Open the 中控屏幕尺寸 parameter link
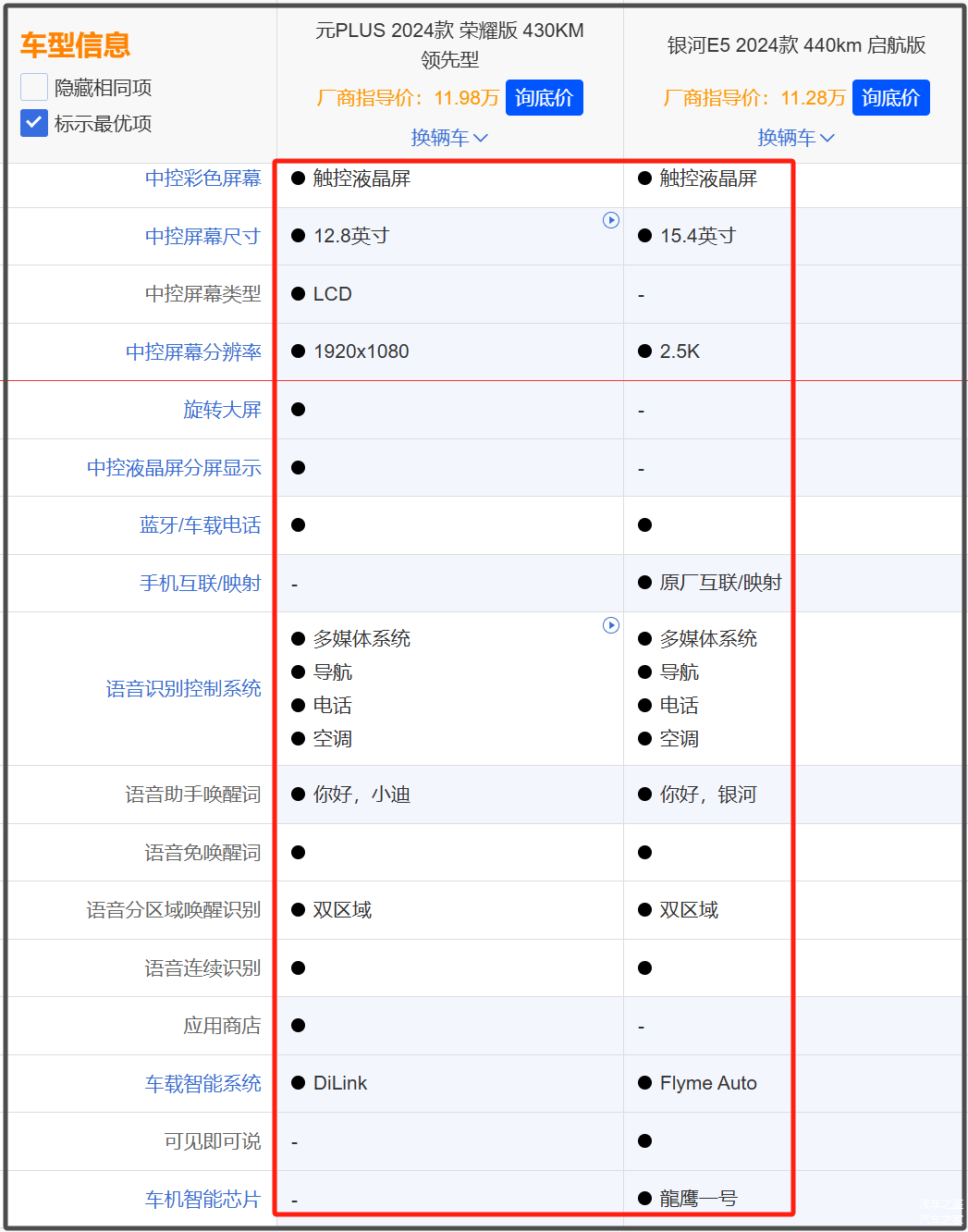This screenshot has height=1232, width=968. (202, 237)
